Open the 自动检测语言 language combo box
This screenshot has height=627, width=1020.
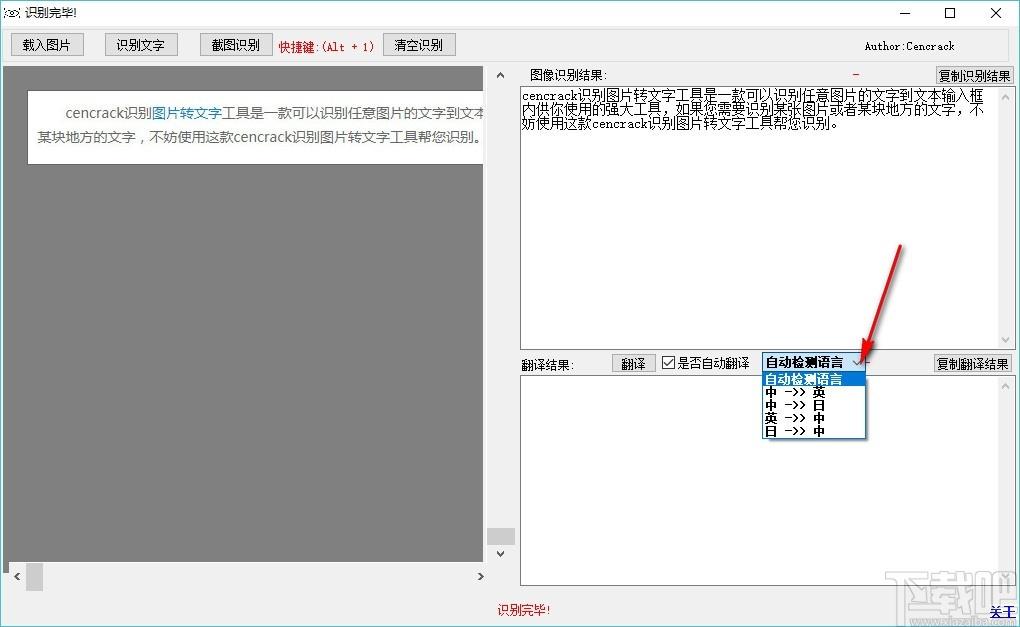click(814, 362)
